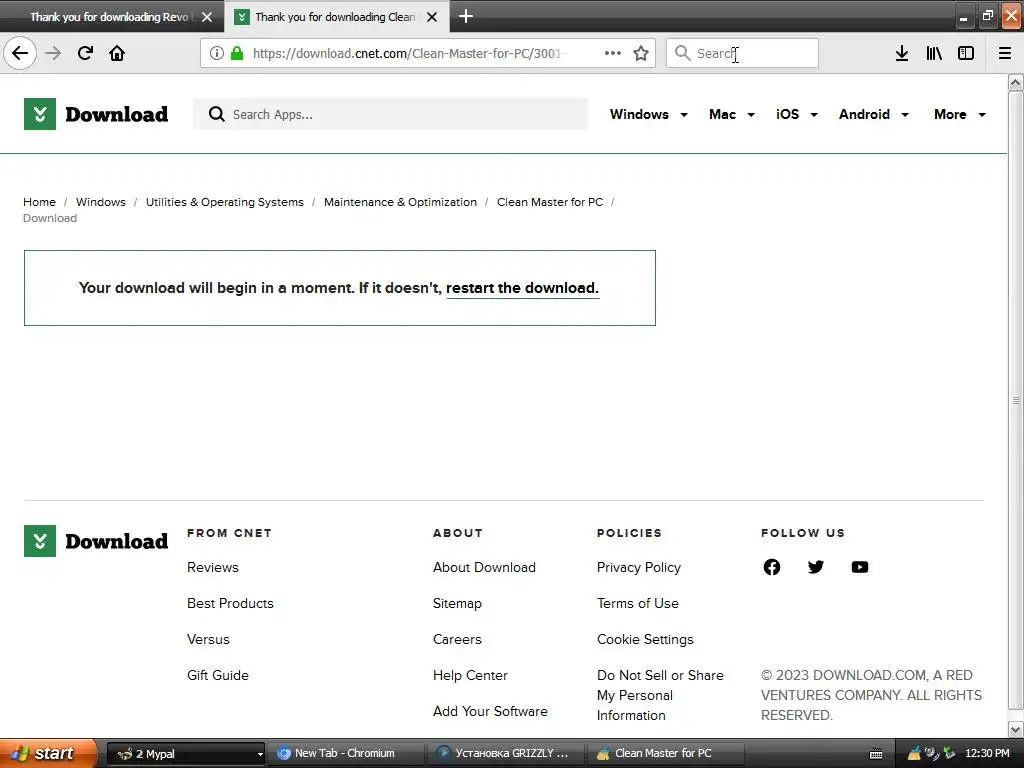Switch to Revo download tab
Screen dimensions: 1024x768
tap(112, 16)
